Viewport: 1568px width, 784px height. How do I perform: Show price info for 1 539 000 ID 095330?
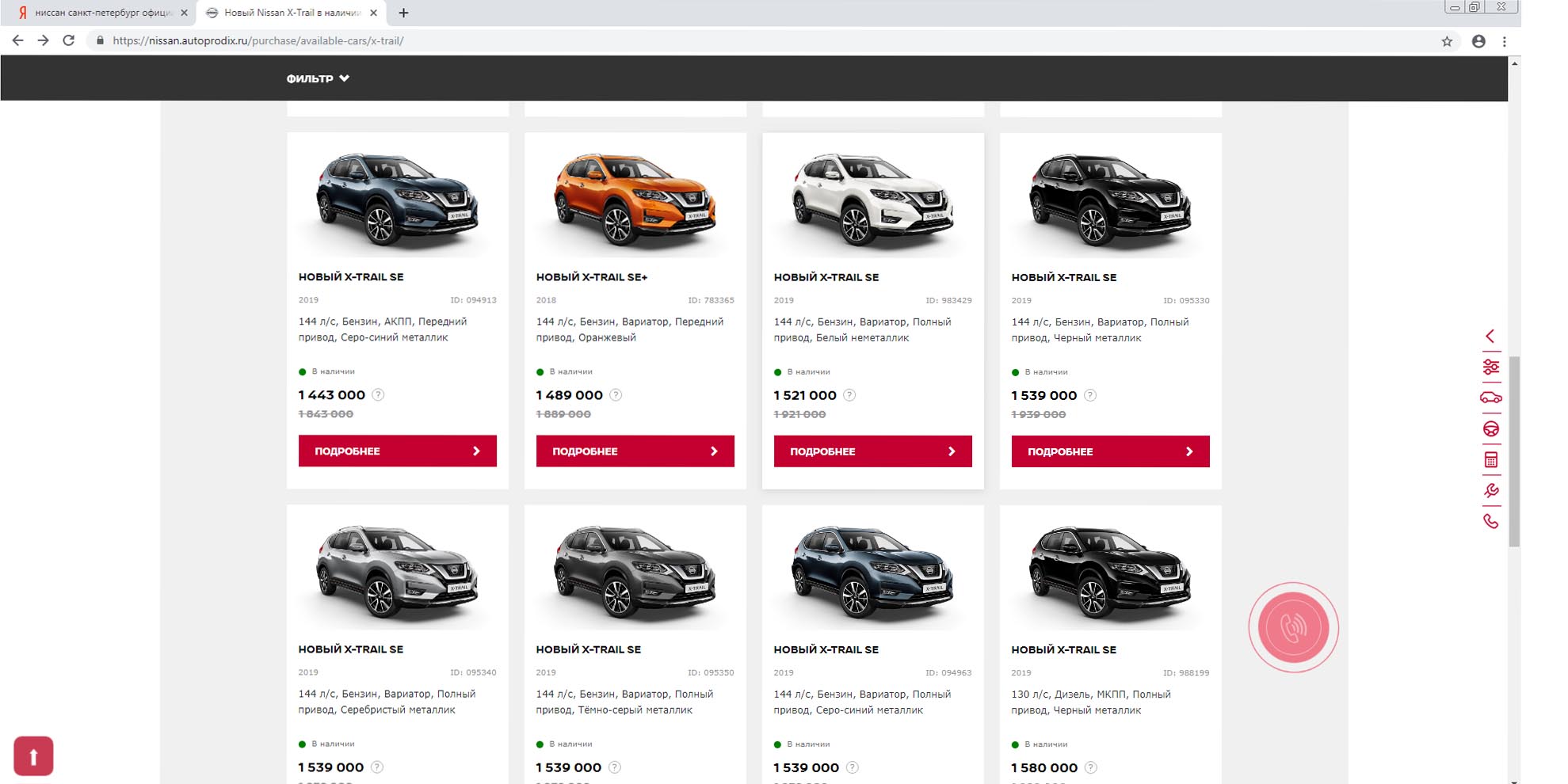click(x=1090, y=395)
